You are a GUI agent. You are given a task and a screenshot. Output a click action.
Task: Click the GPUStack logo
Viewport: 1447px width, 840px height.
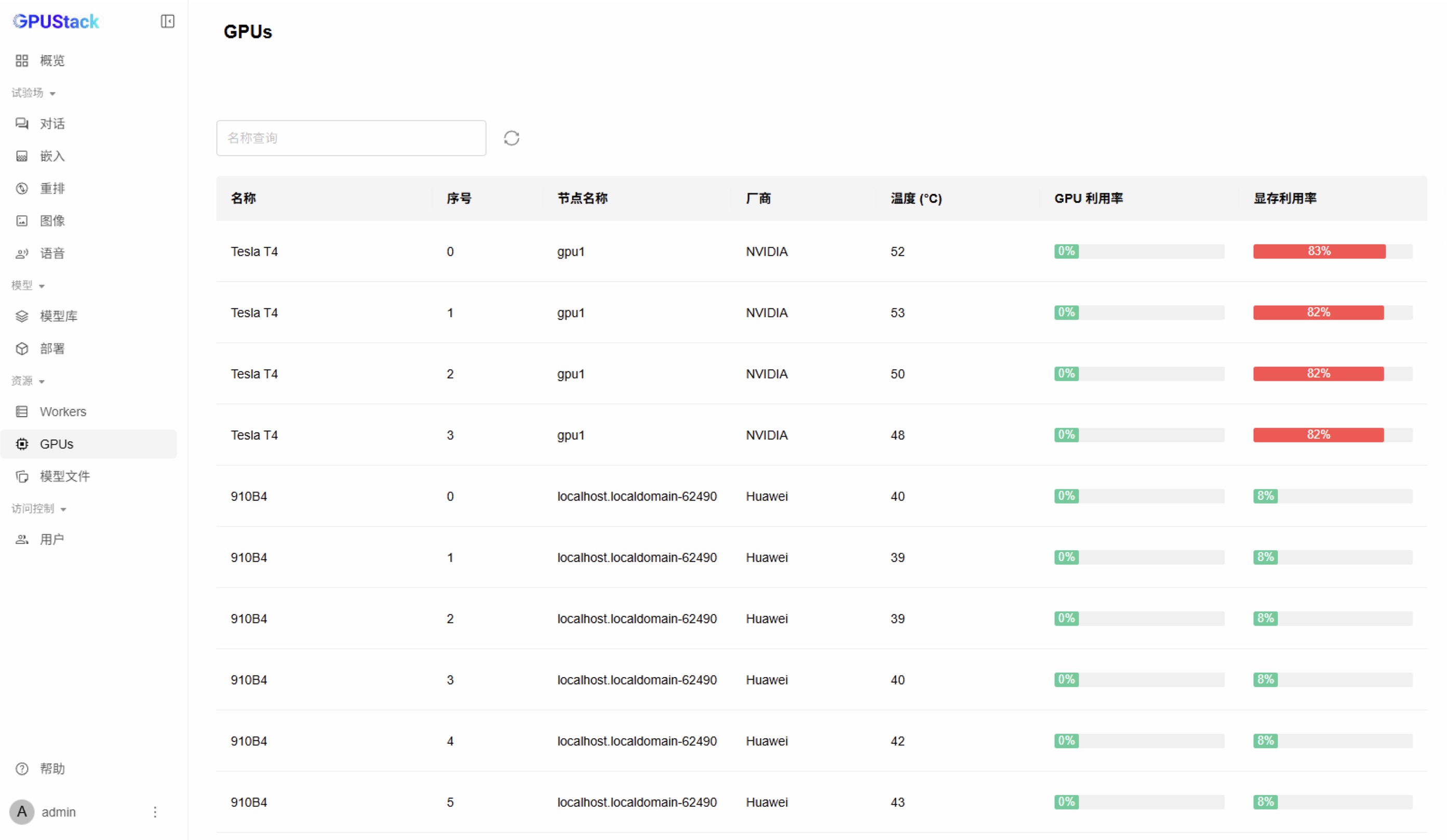[56, 22]
